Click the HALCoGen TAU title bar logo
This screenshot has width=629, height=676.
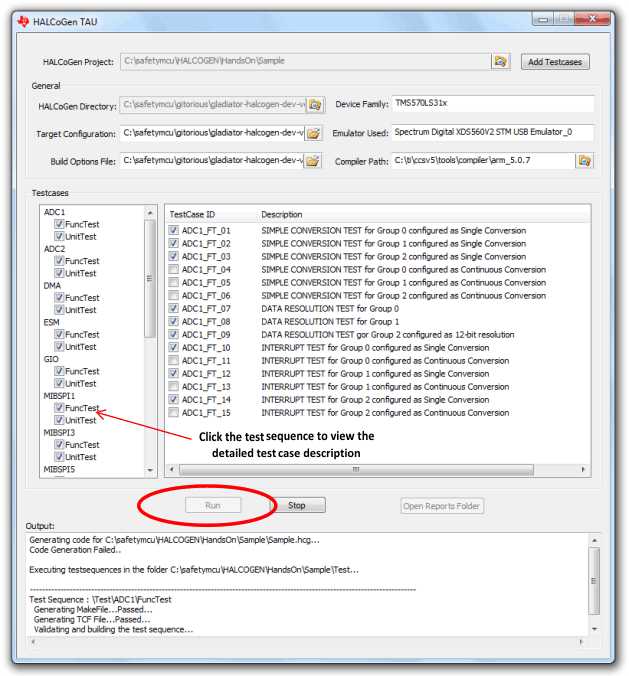click(x=24, y=21)
